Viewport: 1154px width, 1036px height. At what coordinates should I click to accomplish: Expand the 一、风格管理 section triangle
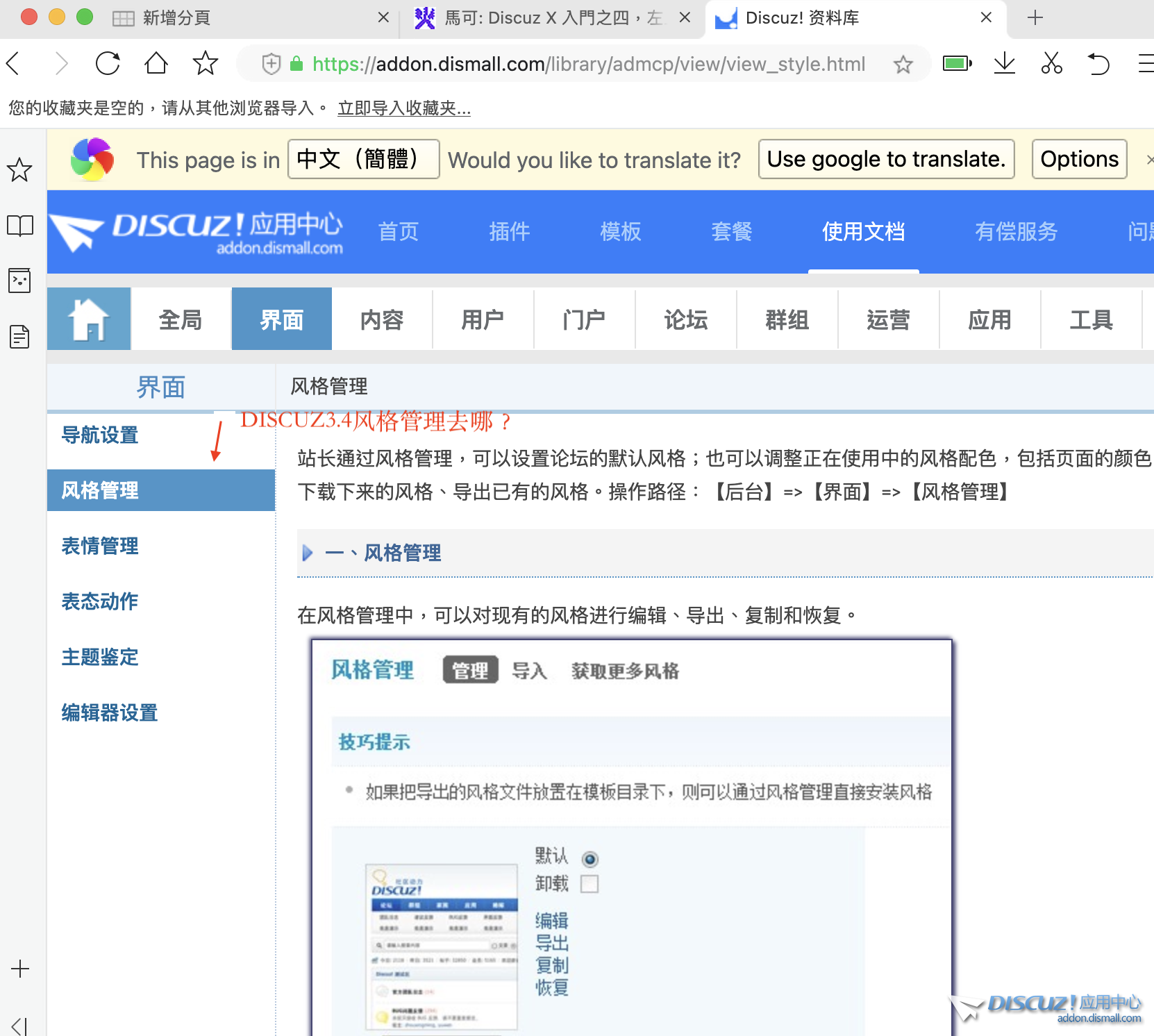pyautogui.click(x=308, y=553)
